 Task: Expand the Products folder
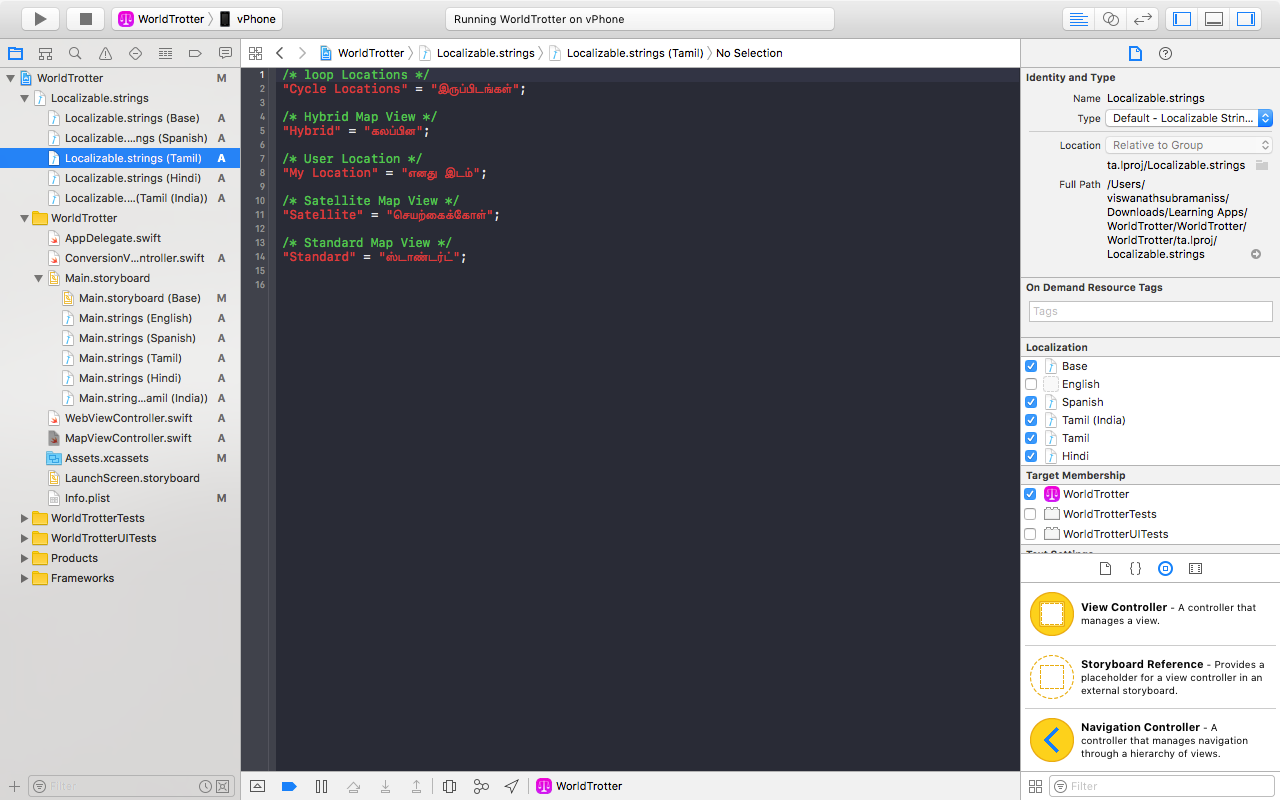tap(25, 558)
